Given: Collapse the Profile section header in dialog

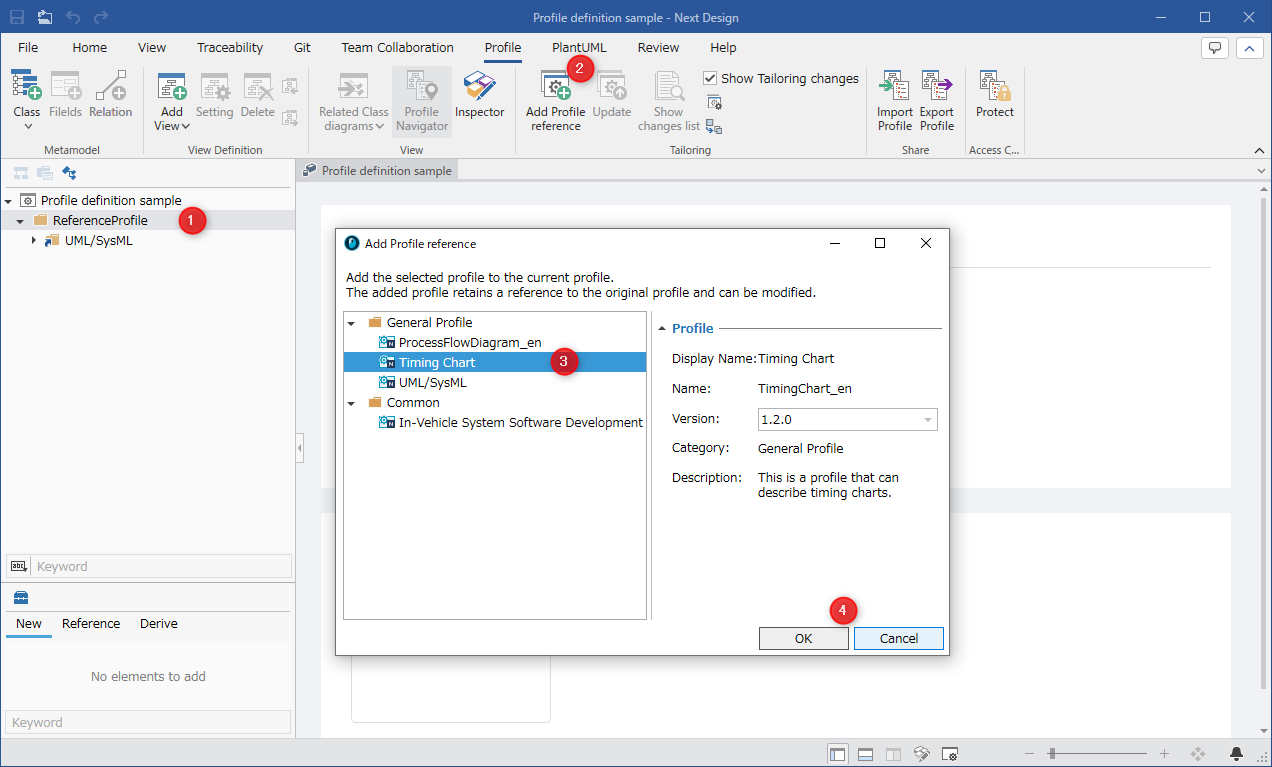Looking at the screenshot, I should pos(662,328).
